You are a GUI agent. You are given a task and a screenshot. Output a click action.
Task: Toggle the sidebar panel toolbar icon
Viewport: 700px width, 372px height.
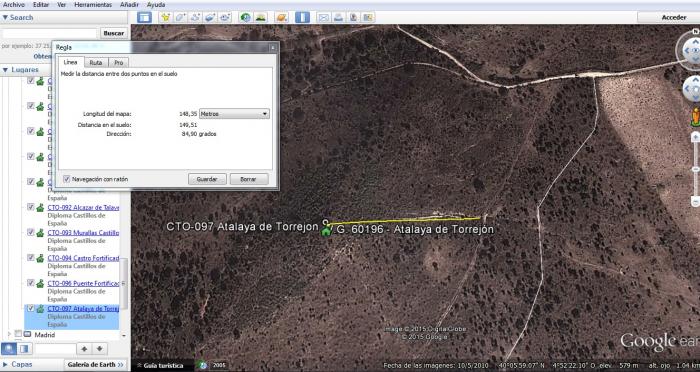tap(144, 17)
